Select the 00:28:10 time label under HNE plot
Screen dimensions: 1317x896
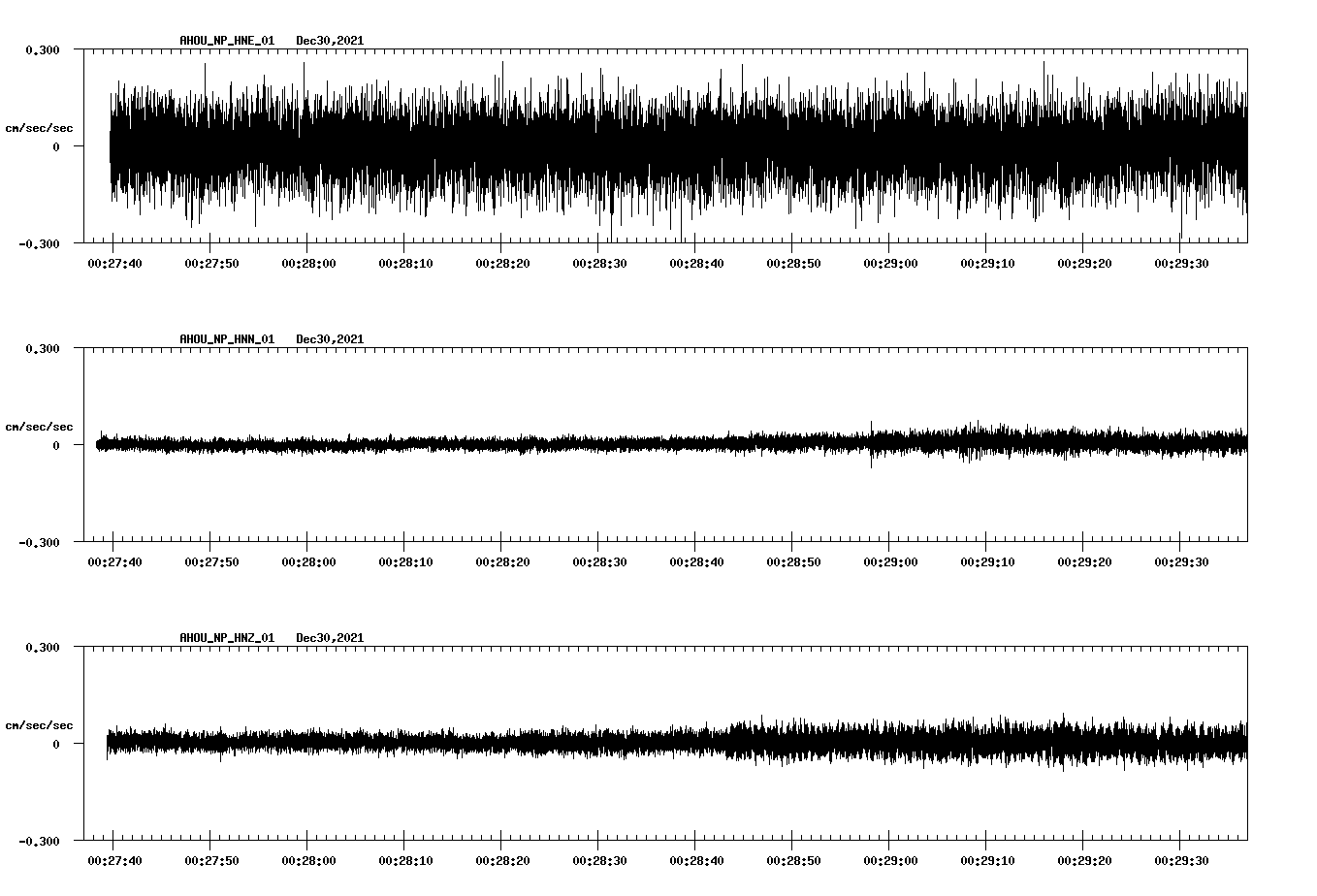[x=405, y=263]
